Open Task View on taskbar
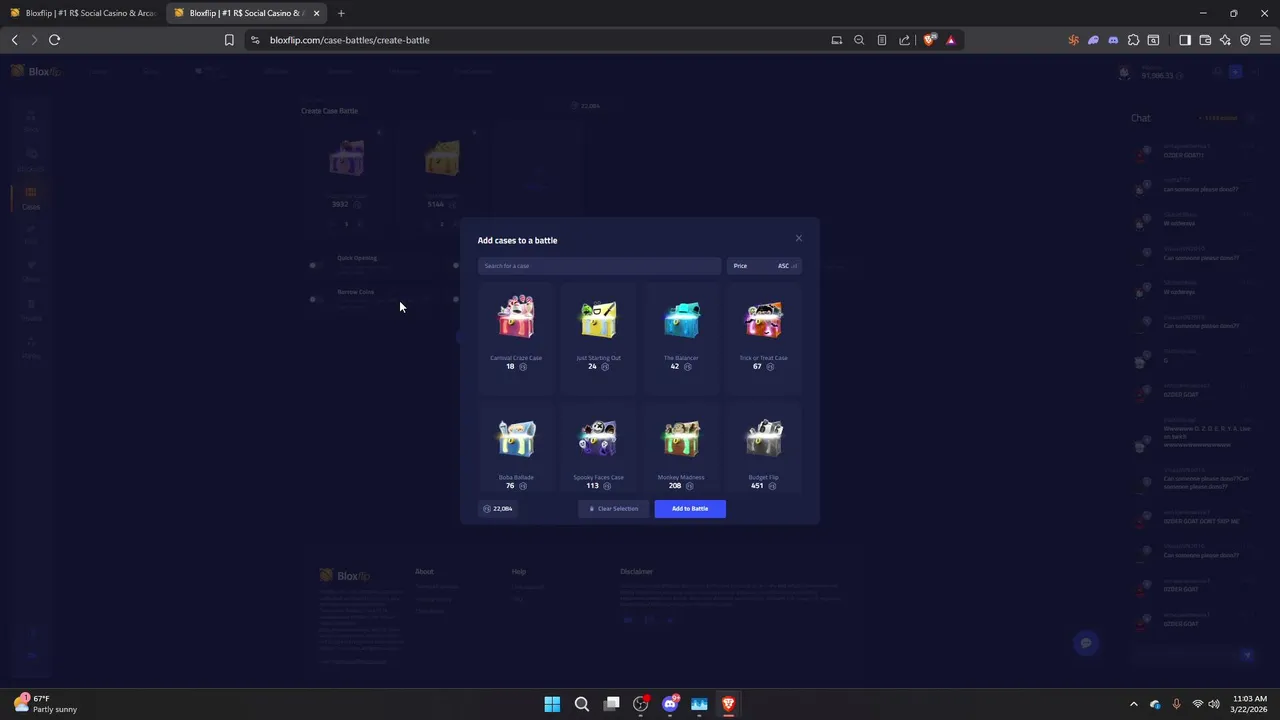1280x720 pixels. click(611, 704)
